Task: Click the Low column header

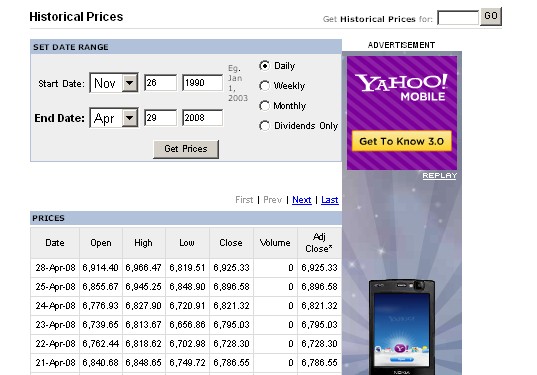Action: coord(187,243)
